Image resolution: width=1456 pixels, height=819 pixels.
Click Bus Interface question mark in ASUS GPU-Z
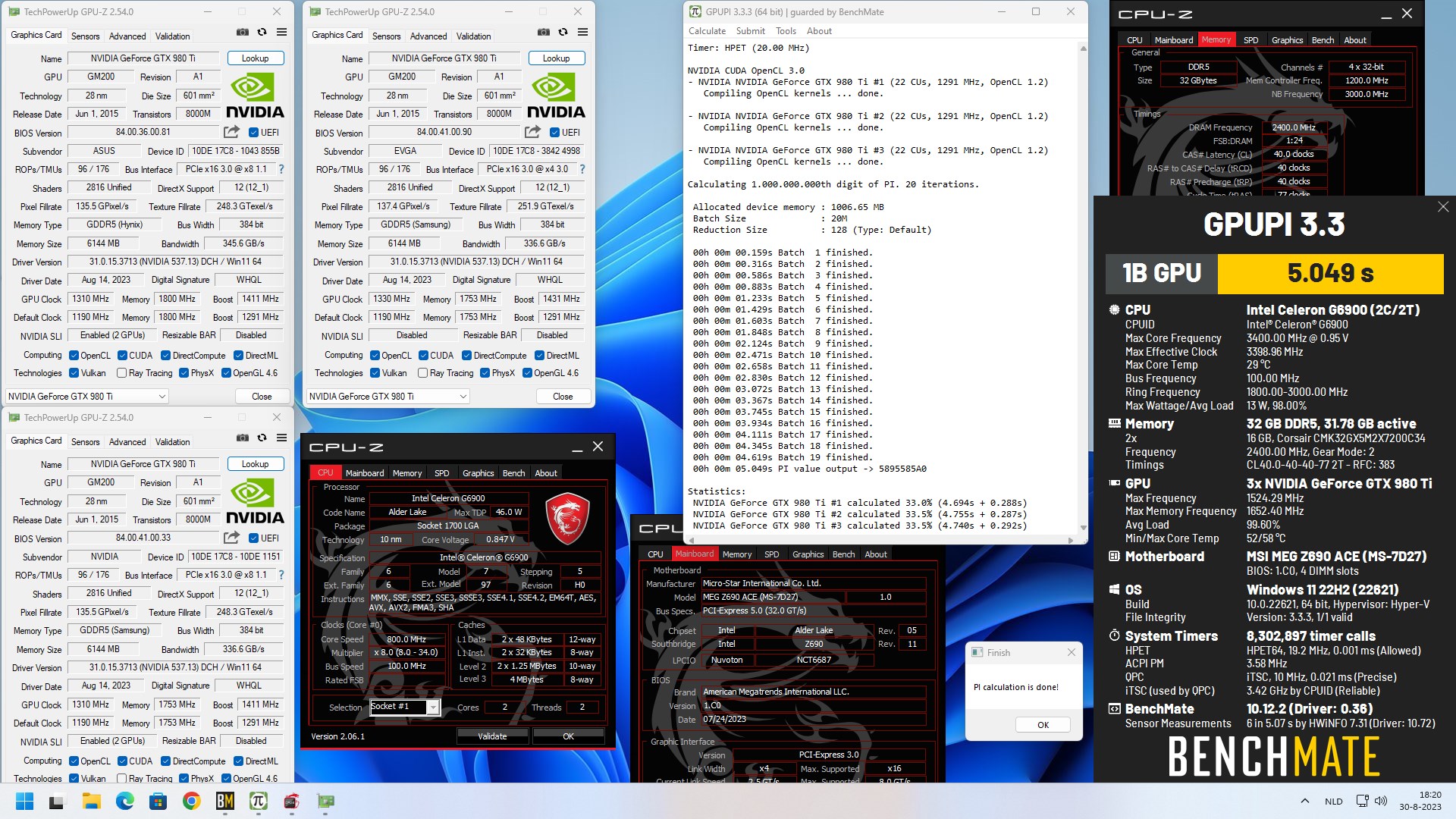coord(281,169)
